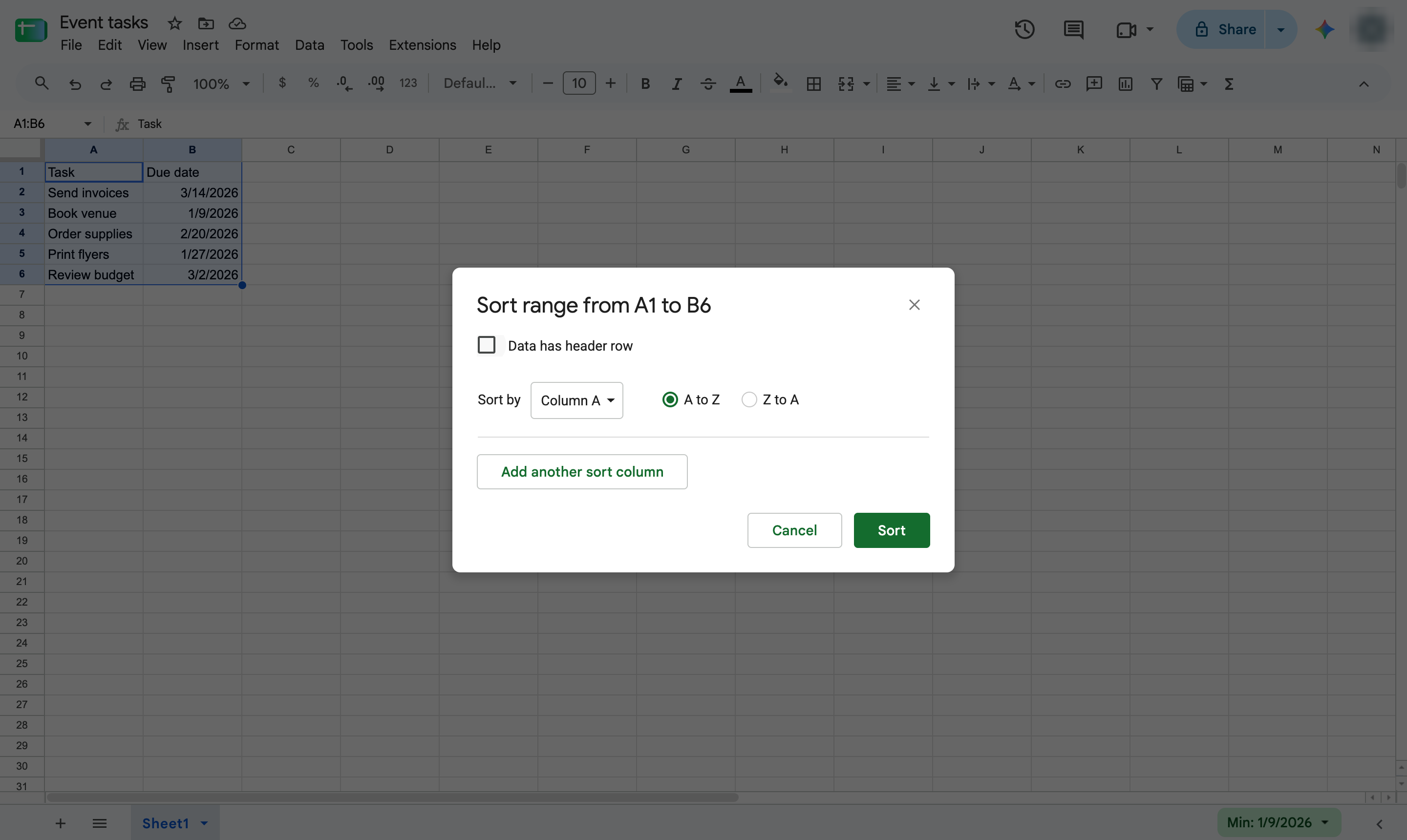Open font family Default dropdown
This screenshot has width=1407, height=840.
point(480,84)
